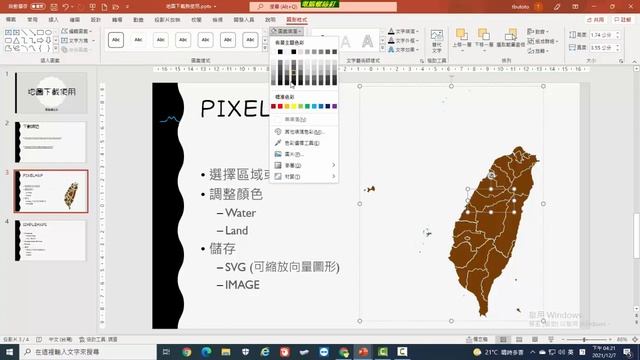Click the Alt Text button (替代文字)
640x360 pixels.
[437, 41]
